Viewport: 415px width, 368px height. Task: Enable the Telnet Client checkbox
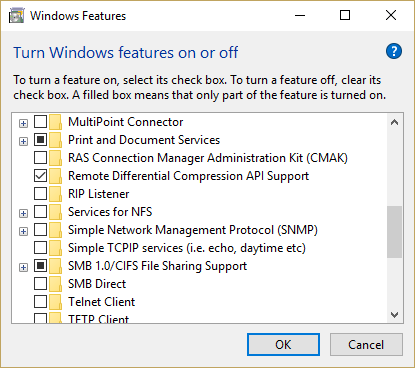pyautogui.click(x=40, y=302)
